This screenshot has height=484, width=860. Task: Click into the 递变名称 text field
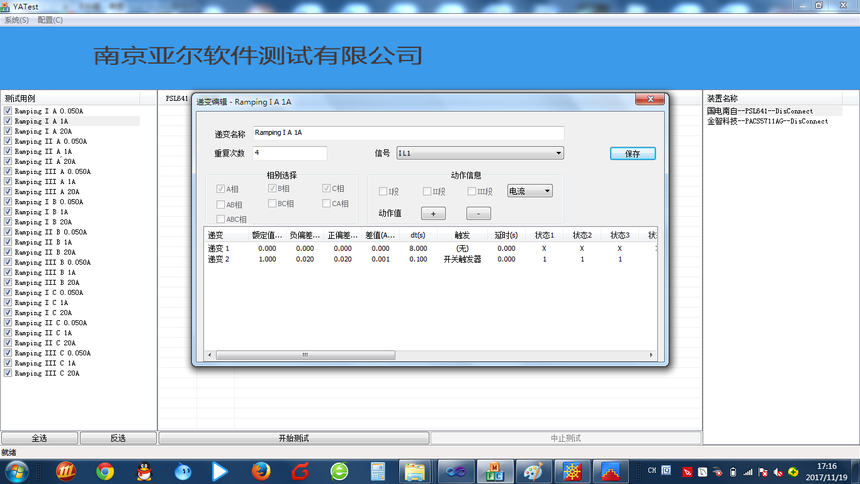click(x=408, y=133)
